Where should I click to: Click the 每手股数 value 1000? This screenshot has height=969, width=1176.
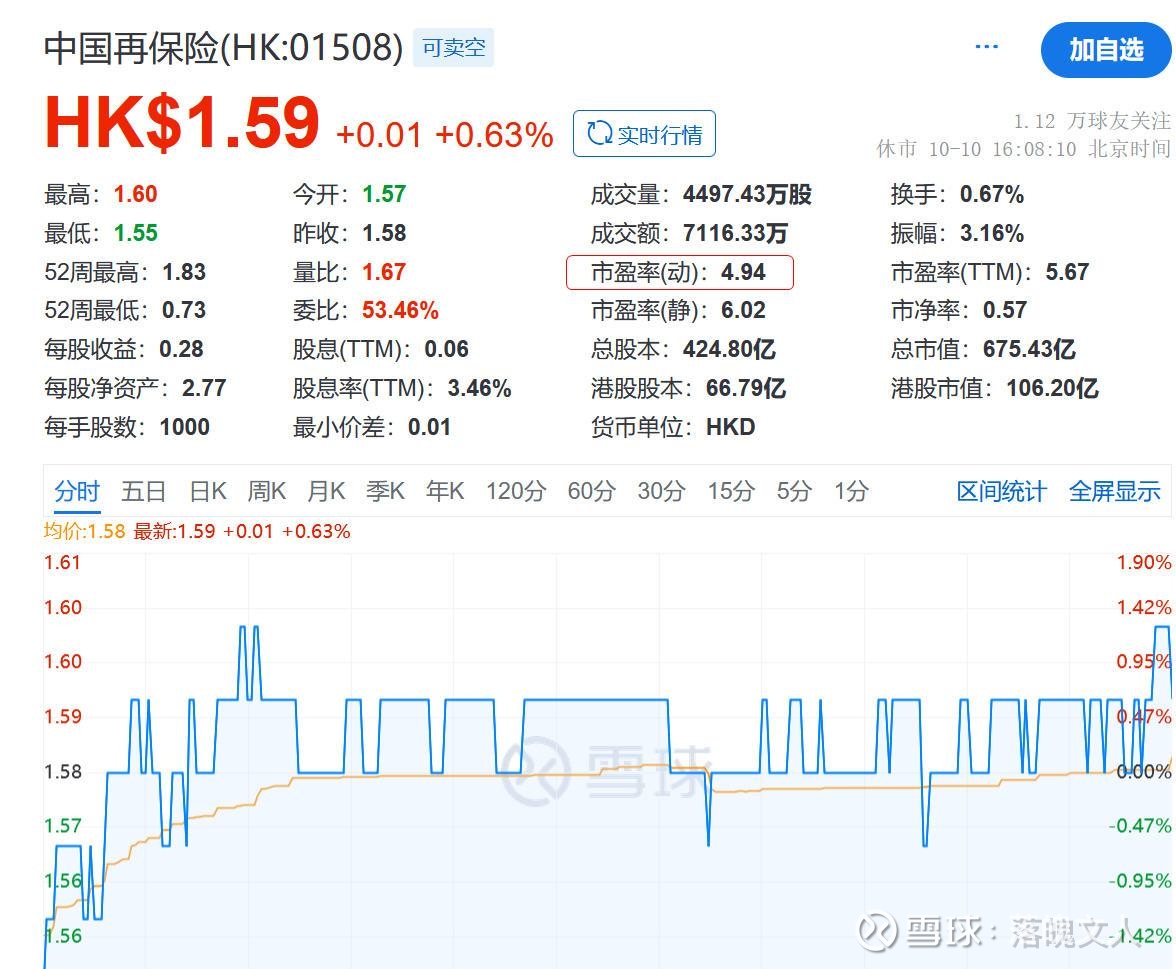(x=184, y=427)
